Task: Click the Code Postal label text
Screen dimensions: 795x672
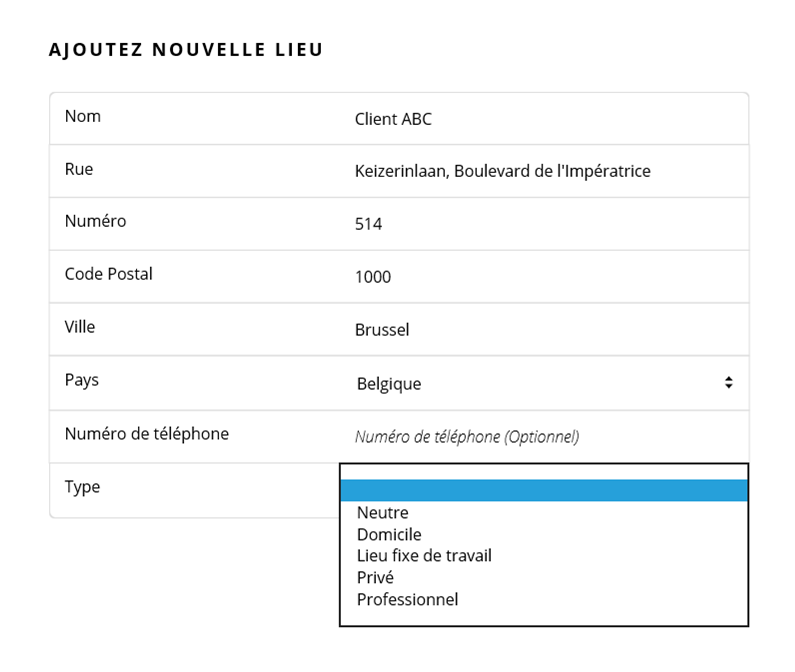Action: (x=108, y=274)
